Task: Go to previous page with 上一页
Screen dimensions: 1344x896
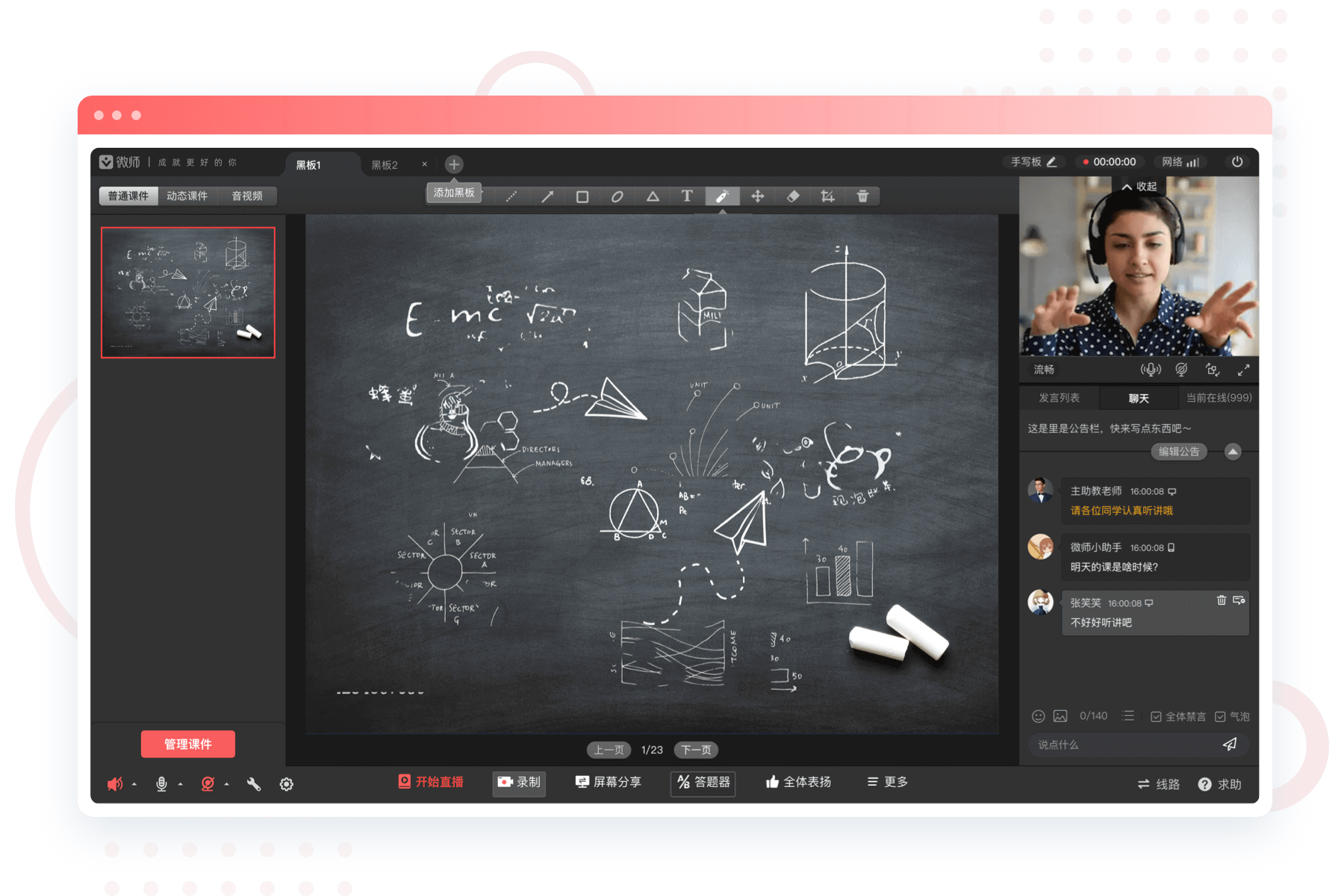Action: [609, 750]
